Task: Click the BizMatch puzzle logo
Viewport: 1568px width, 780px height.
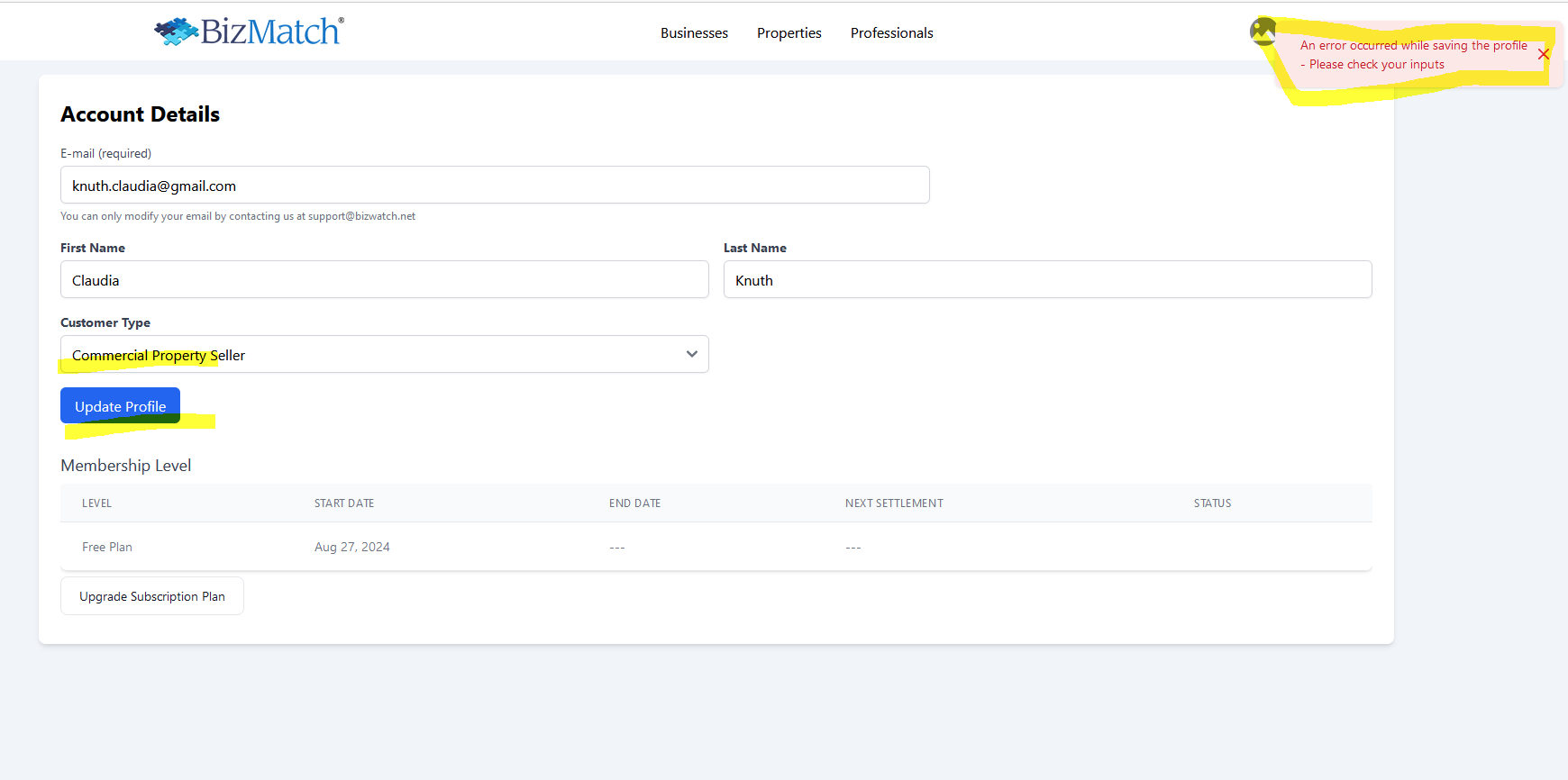Action: pyautogui.click(x=249, y=32)
